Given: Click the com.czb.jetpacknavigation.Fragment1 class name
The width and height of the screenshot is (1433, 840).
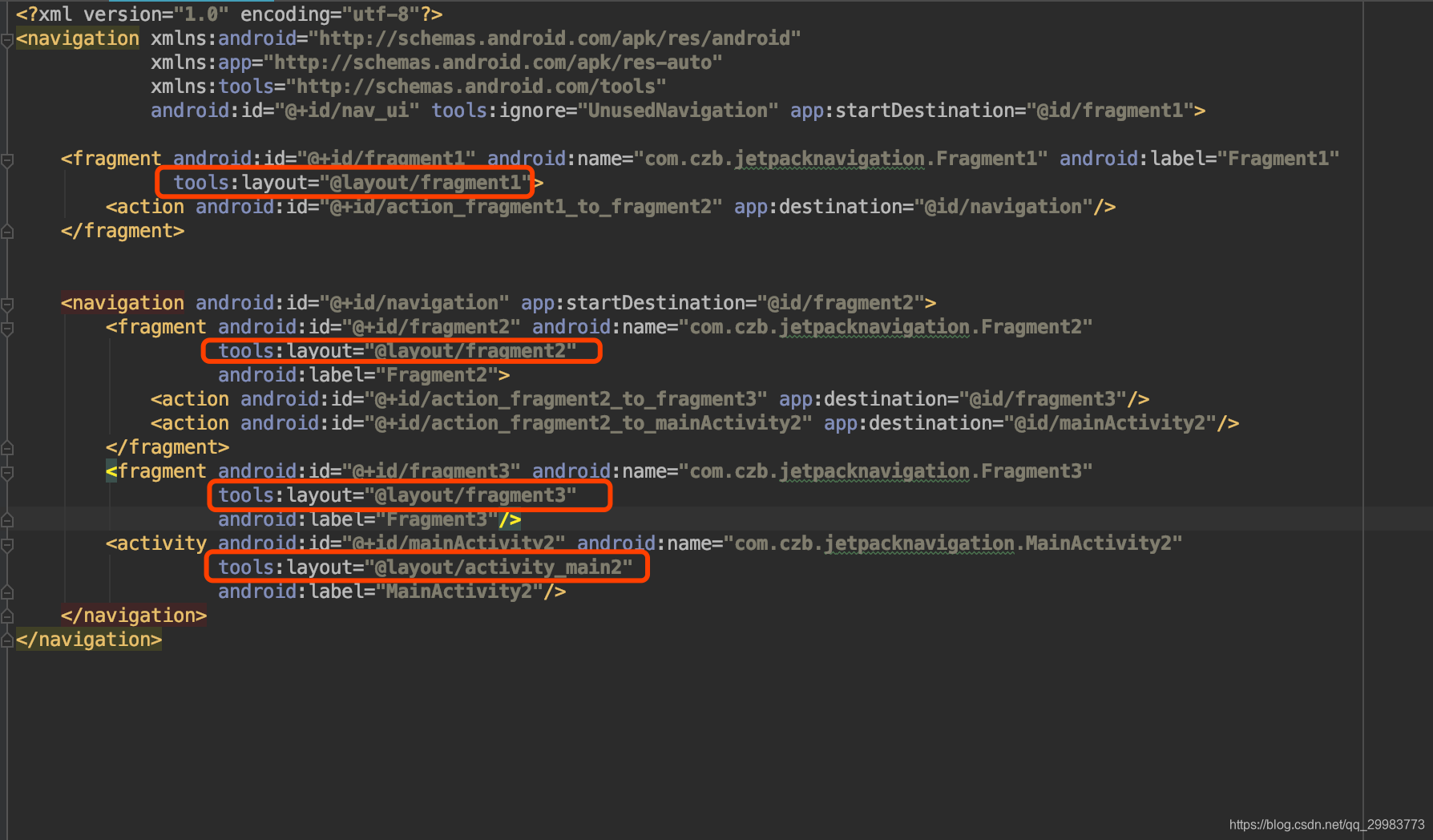Looking at the screenshot, I should tap(841, 159).
